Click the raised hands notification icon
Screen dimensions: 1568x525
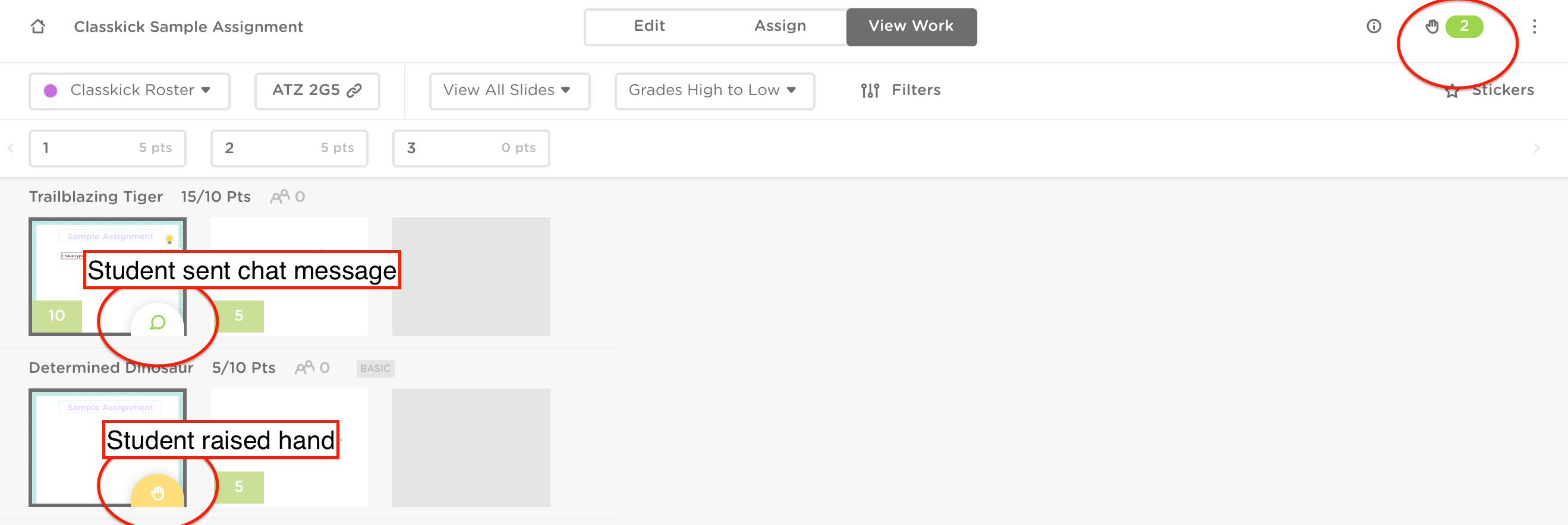point(1432,26)
